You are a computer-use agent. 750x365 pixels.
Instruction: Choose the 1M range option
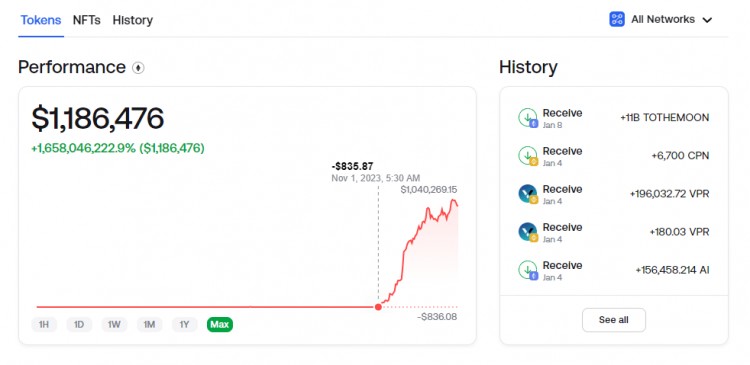click(149, 325)
